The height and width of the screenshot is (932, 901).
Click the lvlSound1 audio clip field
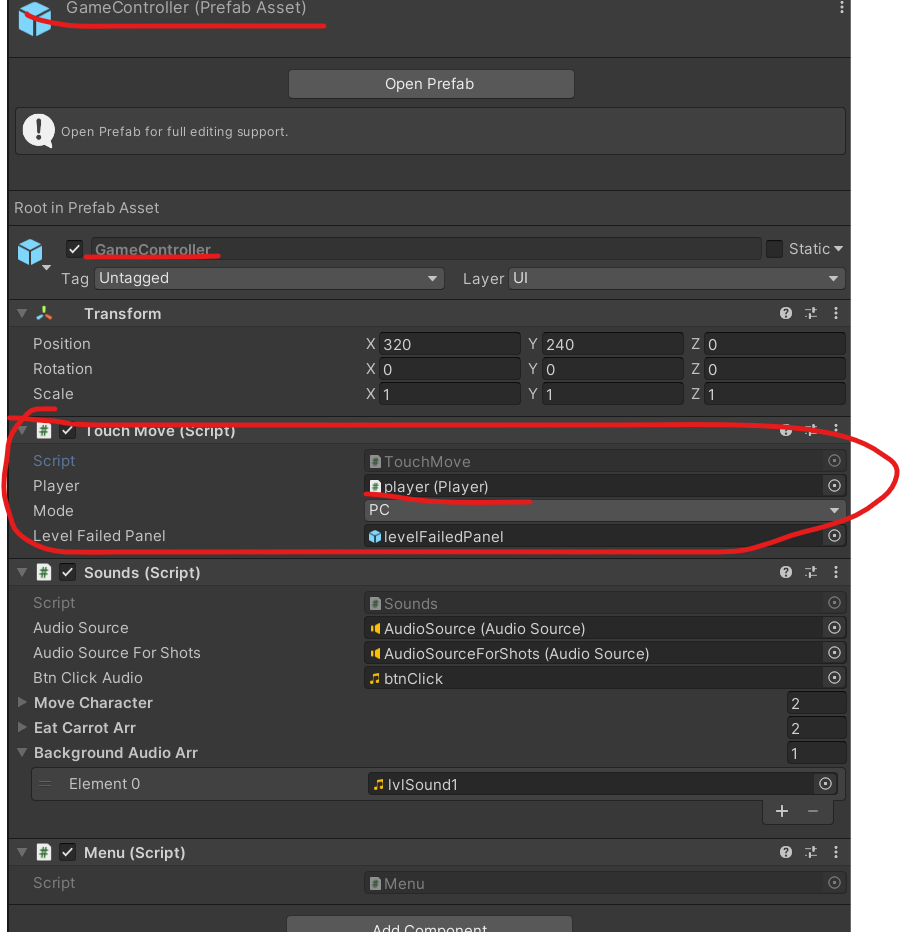click(x=590, y=784)
